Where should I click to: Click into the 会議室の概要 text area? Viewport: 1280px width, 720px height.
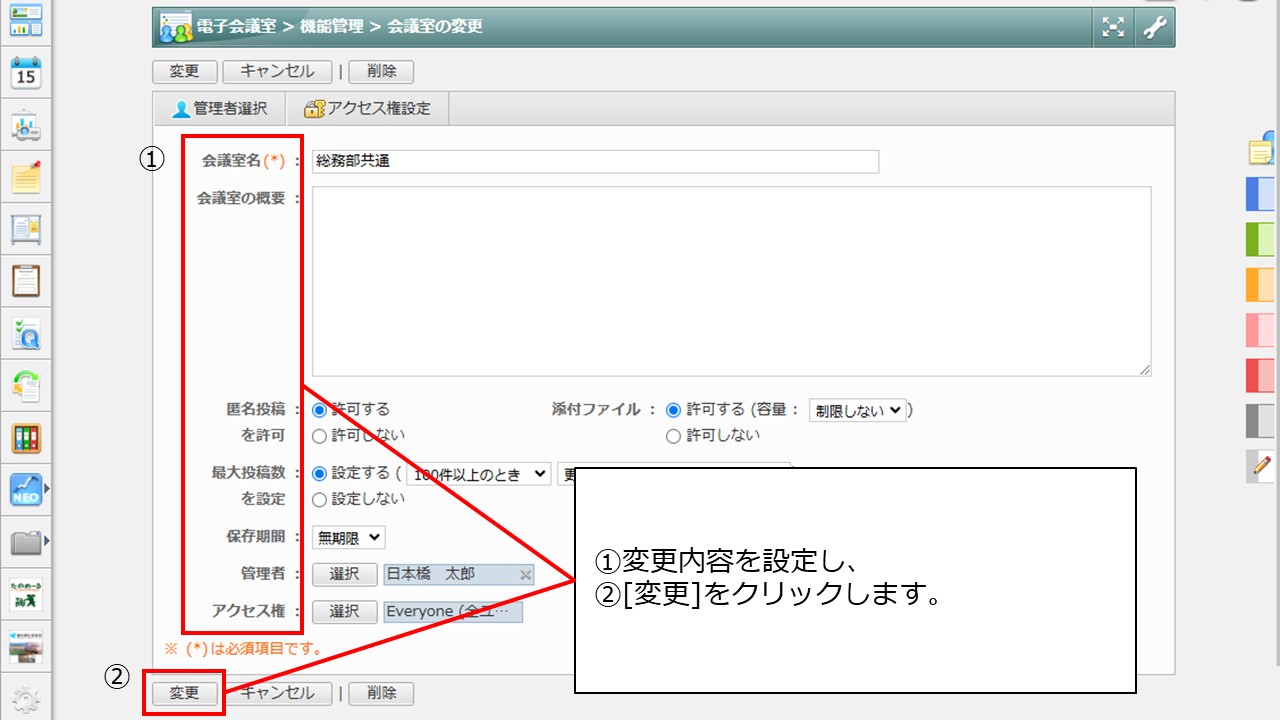pyautogui.click(x=731, y=281)
